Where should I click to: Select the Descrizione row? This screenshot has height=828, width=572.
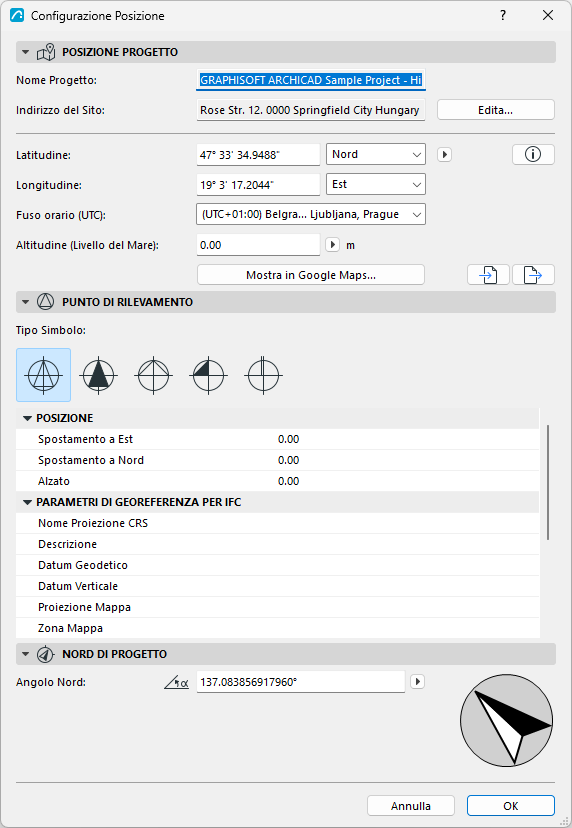[x=278, y=544]
